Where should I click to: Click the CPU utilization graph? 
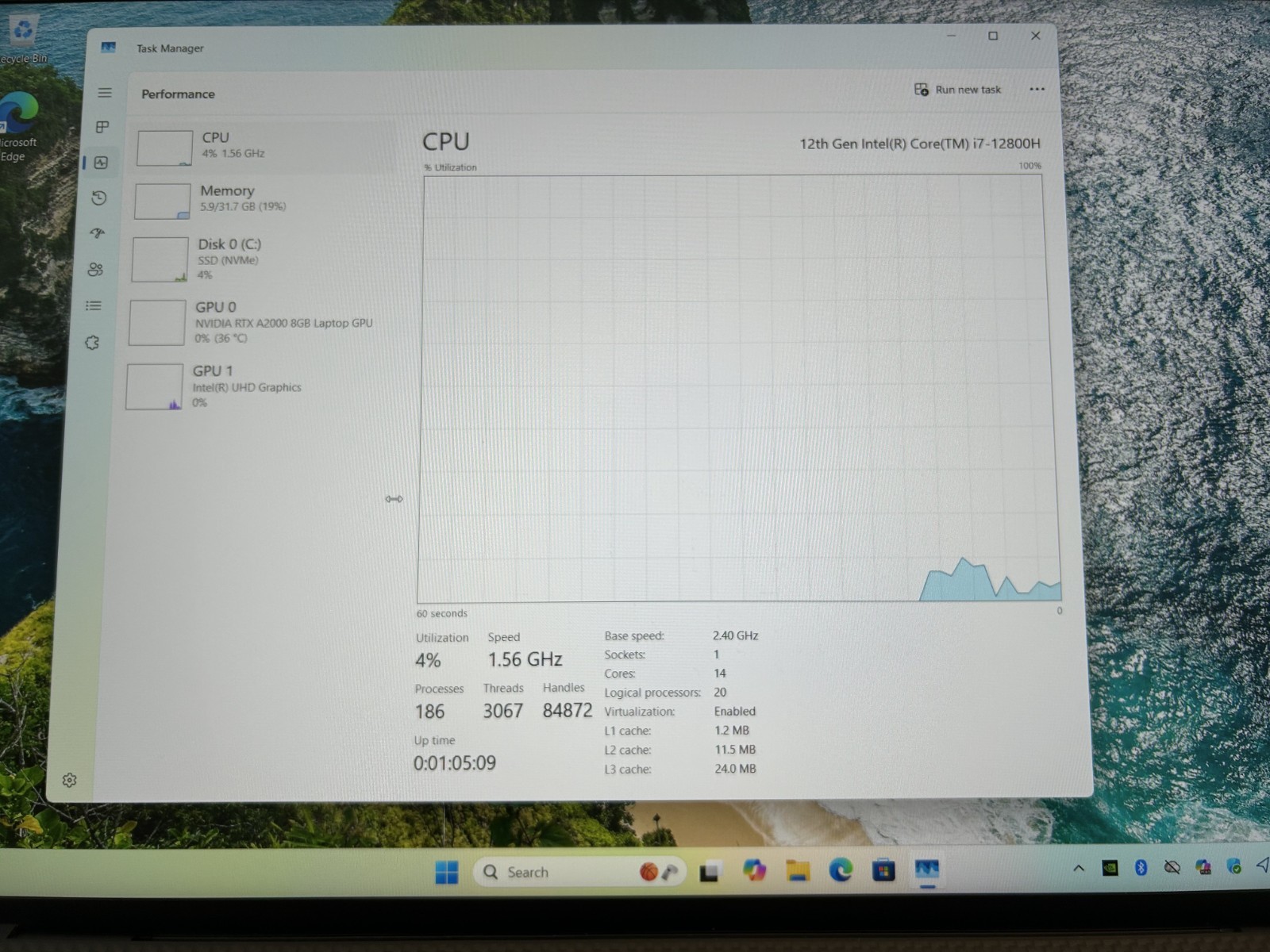[739, 389]
